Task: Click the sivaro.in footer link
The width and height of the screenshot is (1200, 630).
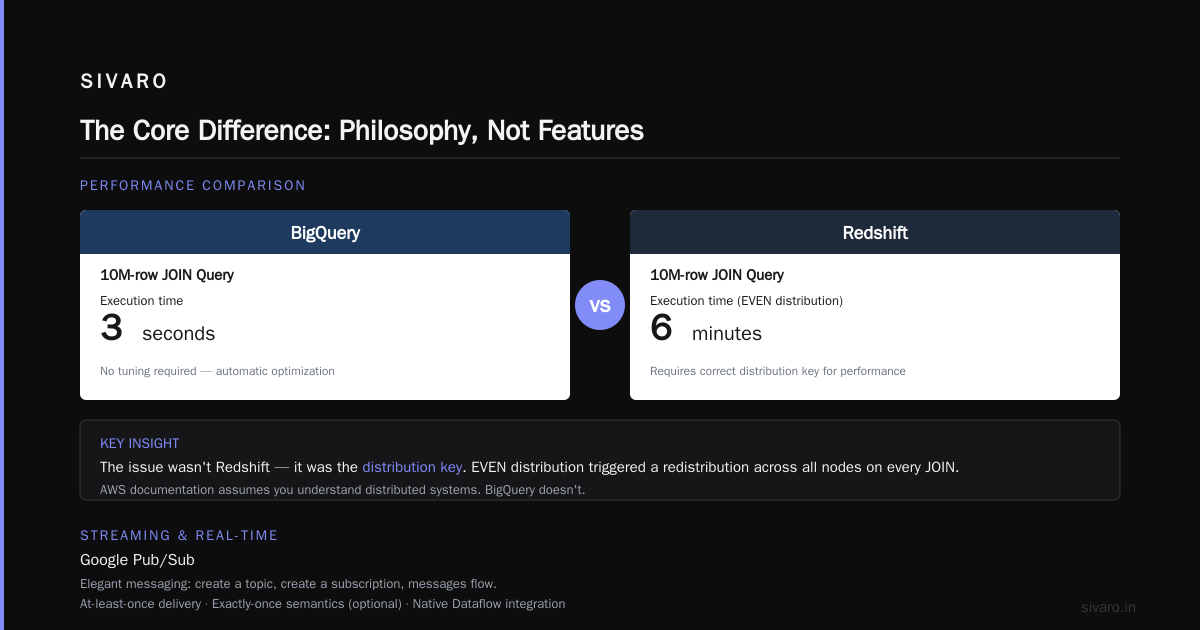Action: point(1109,607)
